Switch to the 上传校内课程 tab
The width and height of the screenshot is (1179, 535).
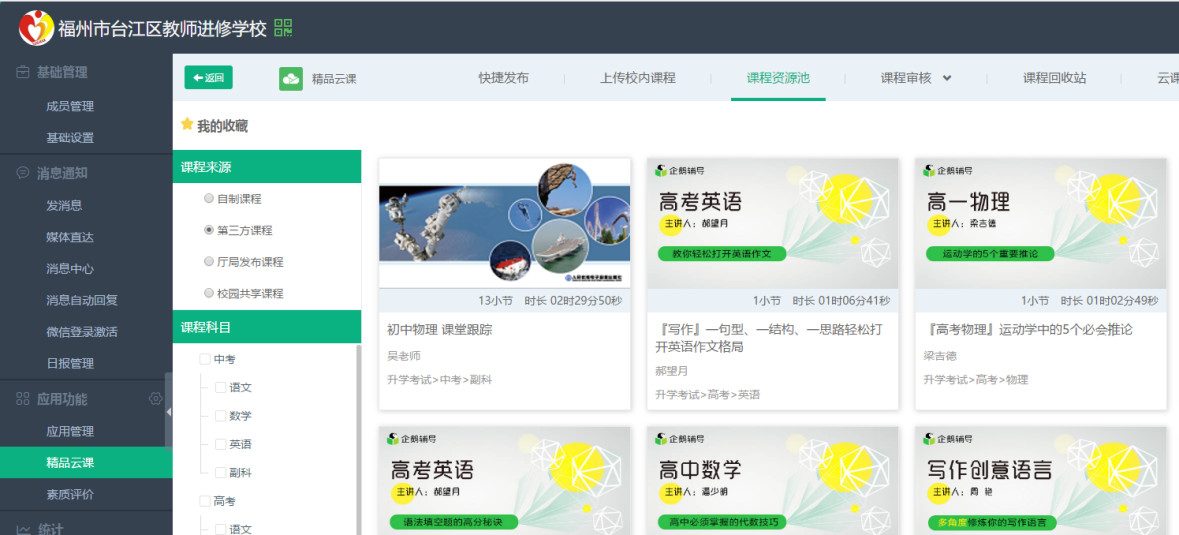tap(638, 78)
